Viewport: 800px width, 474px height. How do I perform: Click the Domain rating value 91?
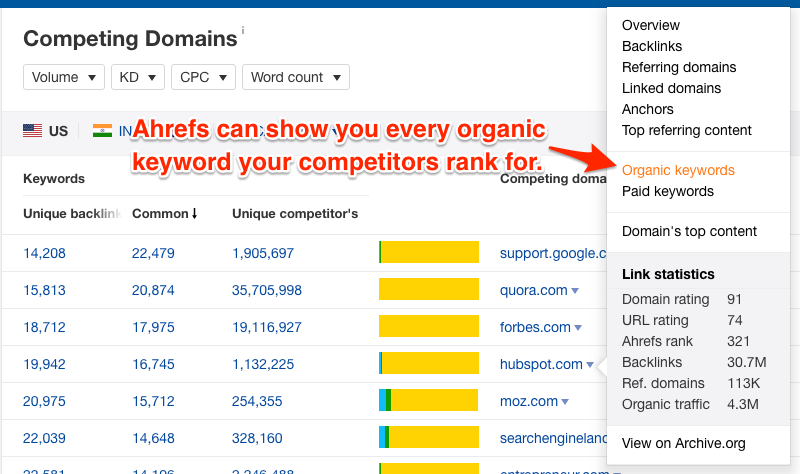click(x=734, y=299)
